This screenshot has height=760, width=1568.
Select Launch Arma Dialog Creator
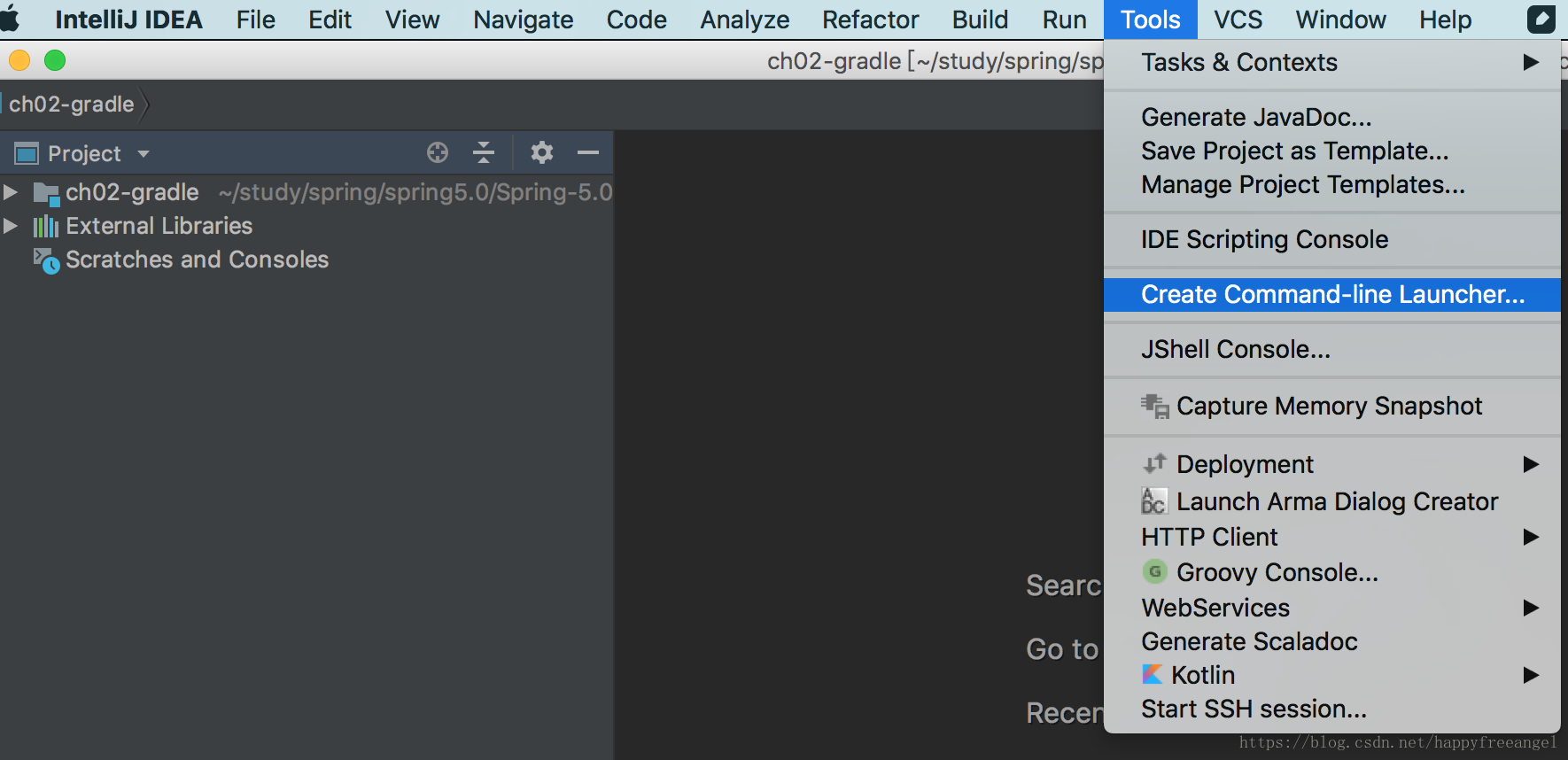[1332, 501]
